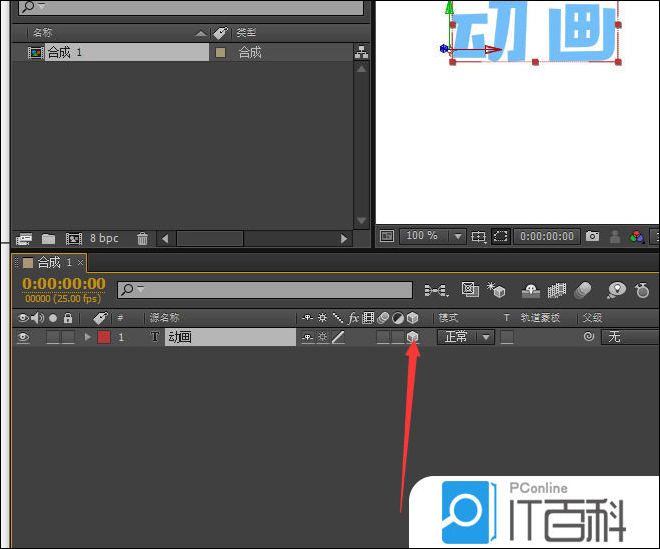Select the 动画 layer name
660x549 pixels.
pos(230,337)
